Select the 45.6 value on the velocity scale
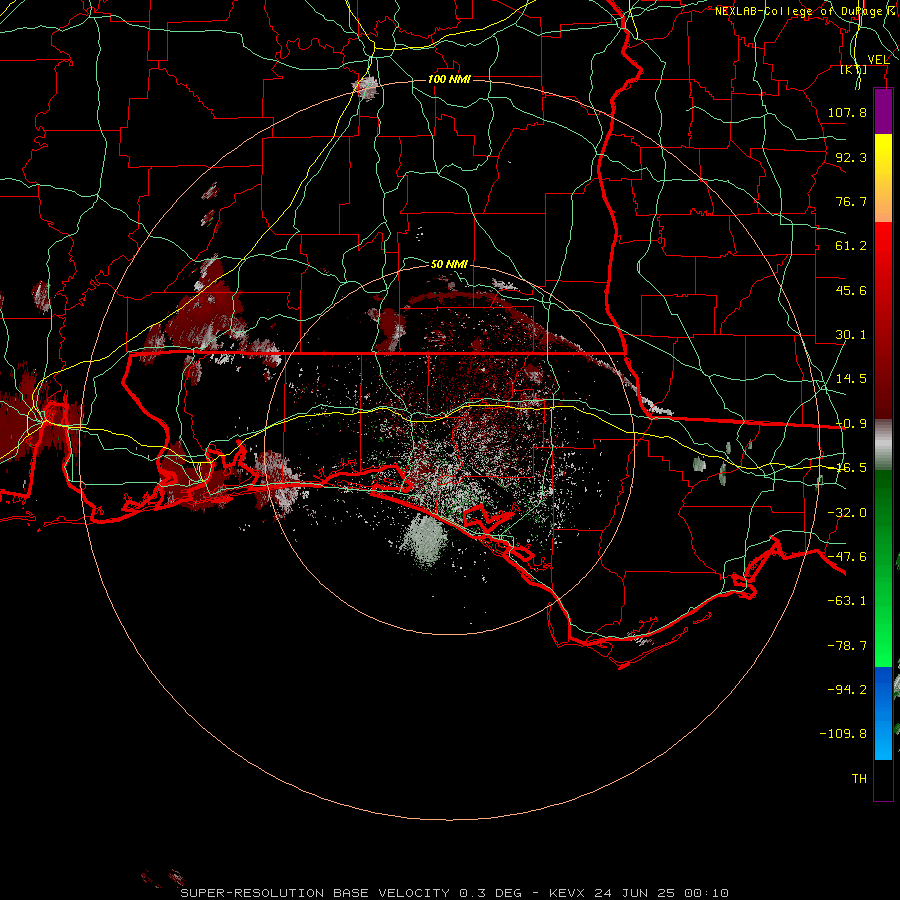Screen dimensions: 900x900 pos(851,290)
